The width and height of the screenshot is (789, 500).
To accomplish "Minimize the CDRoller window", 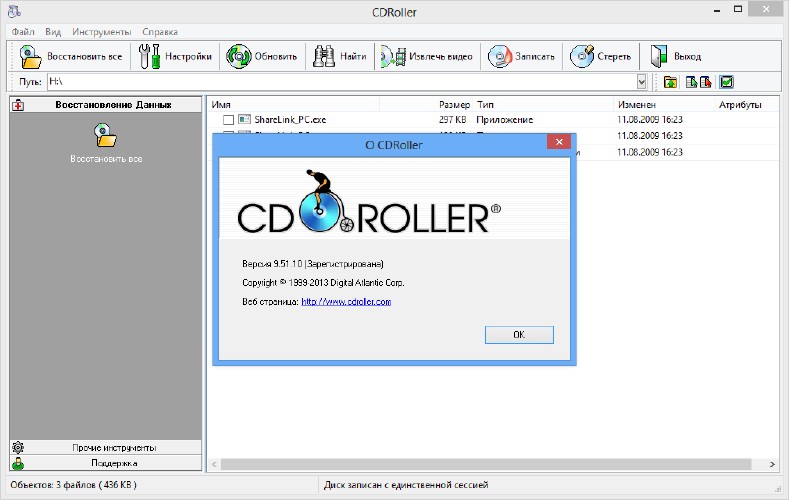I will pos(717,10).
